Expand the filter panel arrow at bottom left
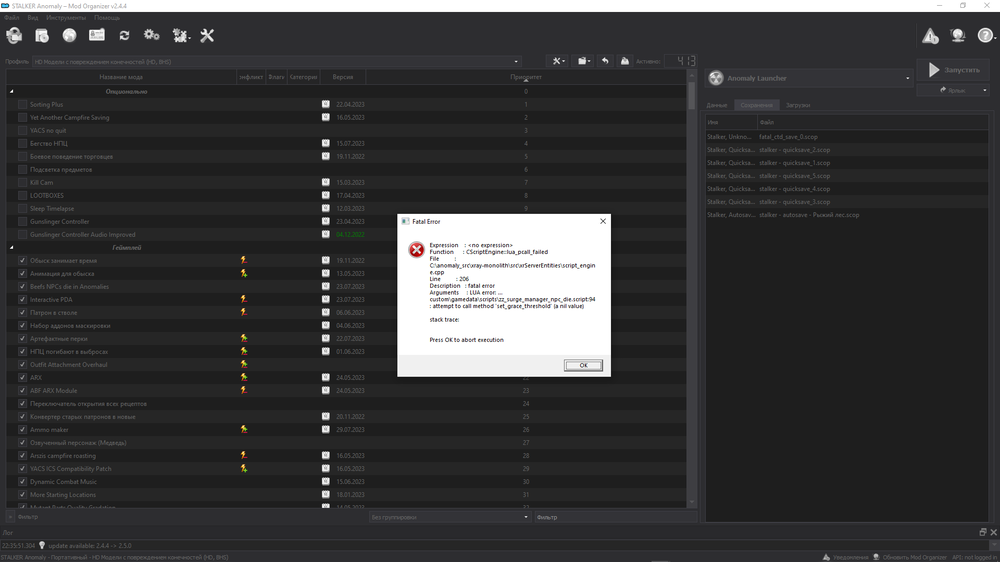The height and width of the screenshot is (562, 1000). [10, 517]
